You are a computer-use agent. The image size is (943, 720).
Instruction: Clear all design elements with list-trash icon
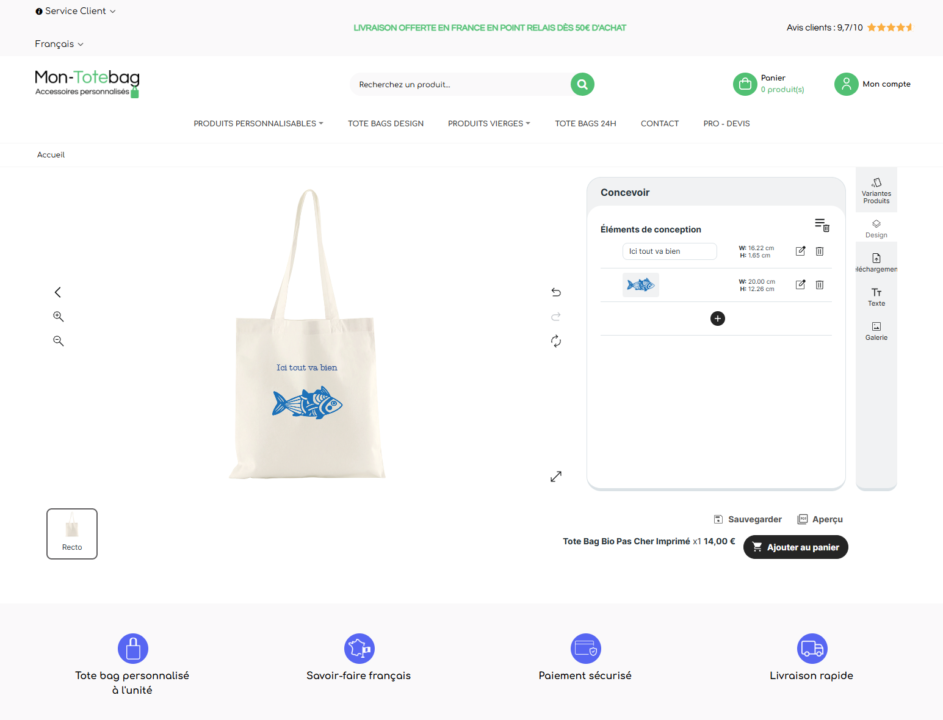click(821, 226)
